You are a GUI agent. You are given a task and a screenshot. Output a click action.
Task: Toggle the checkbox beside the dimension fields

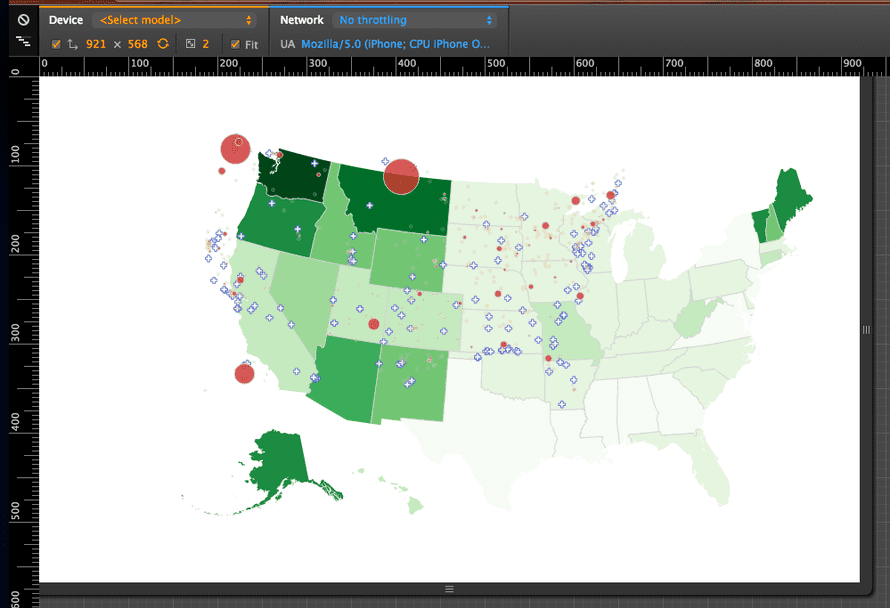click(x=56, y=44)
